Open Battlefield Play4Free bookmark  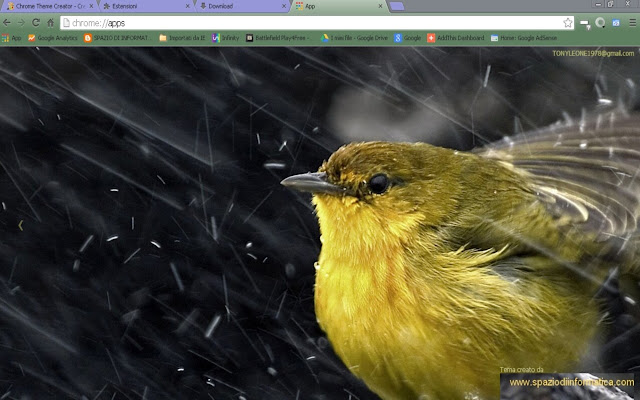278,38
